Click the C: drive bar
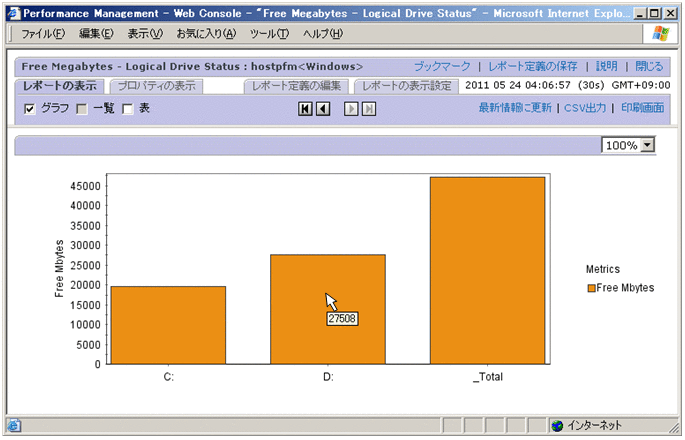Screen dimensions: 685x440 169,325
